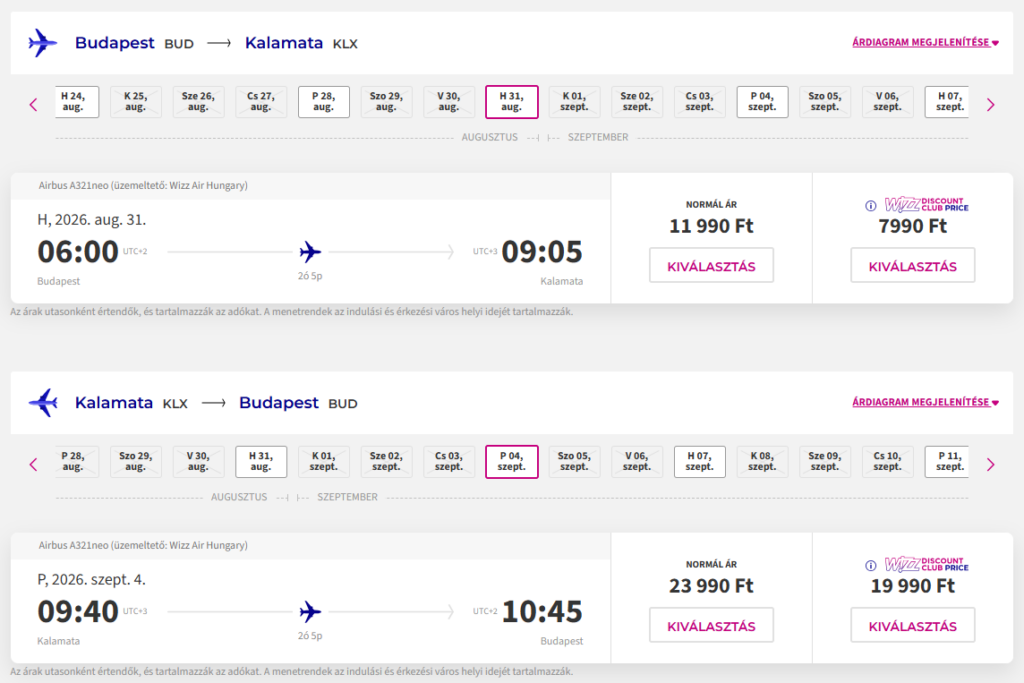This screenshot has height=683, width=1024.
Task: Choose discount club 19 990 Ft return Kiválasztás
Action: click(x=912, y=626)
